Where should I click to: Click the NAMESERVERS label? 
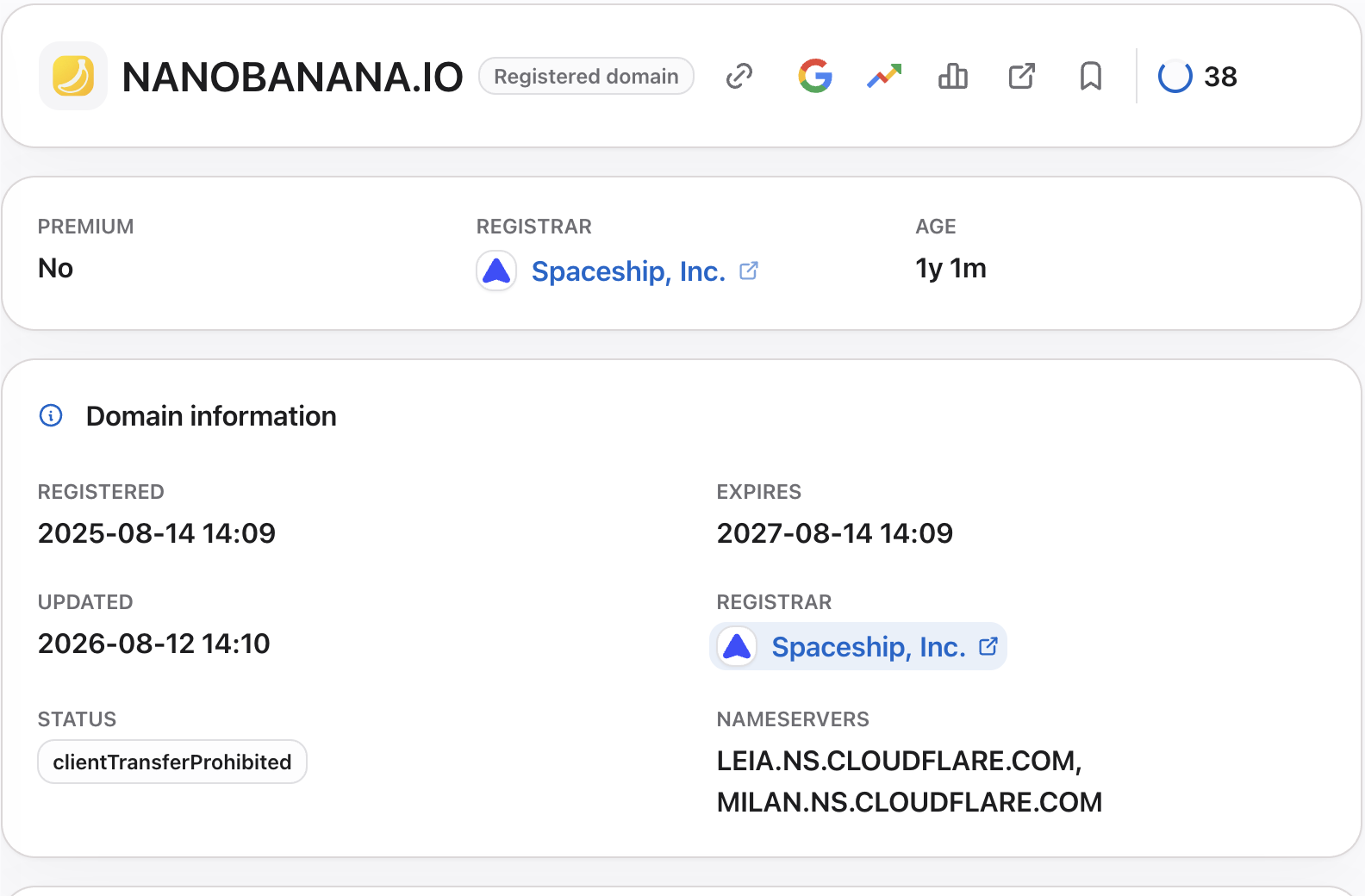(793, 719)
